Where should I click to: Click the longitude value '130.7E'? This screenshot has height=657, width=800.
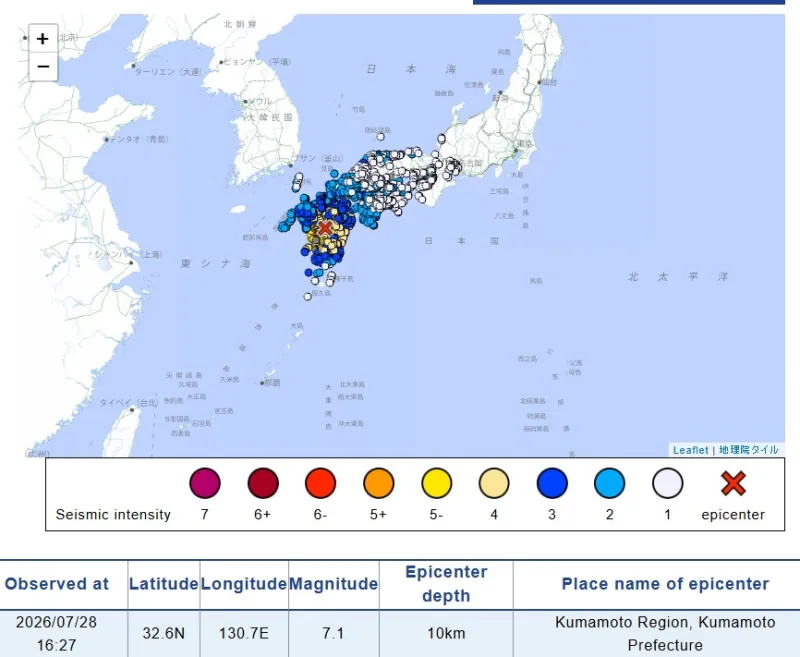(244, 633)
